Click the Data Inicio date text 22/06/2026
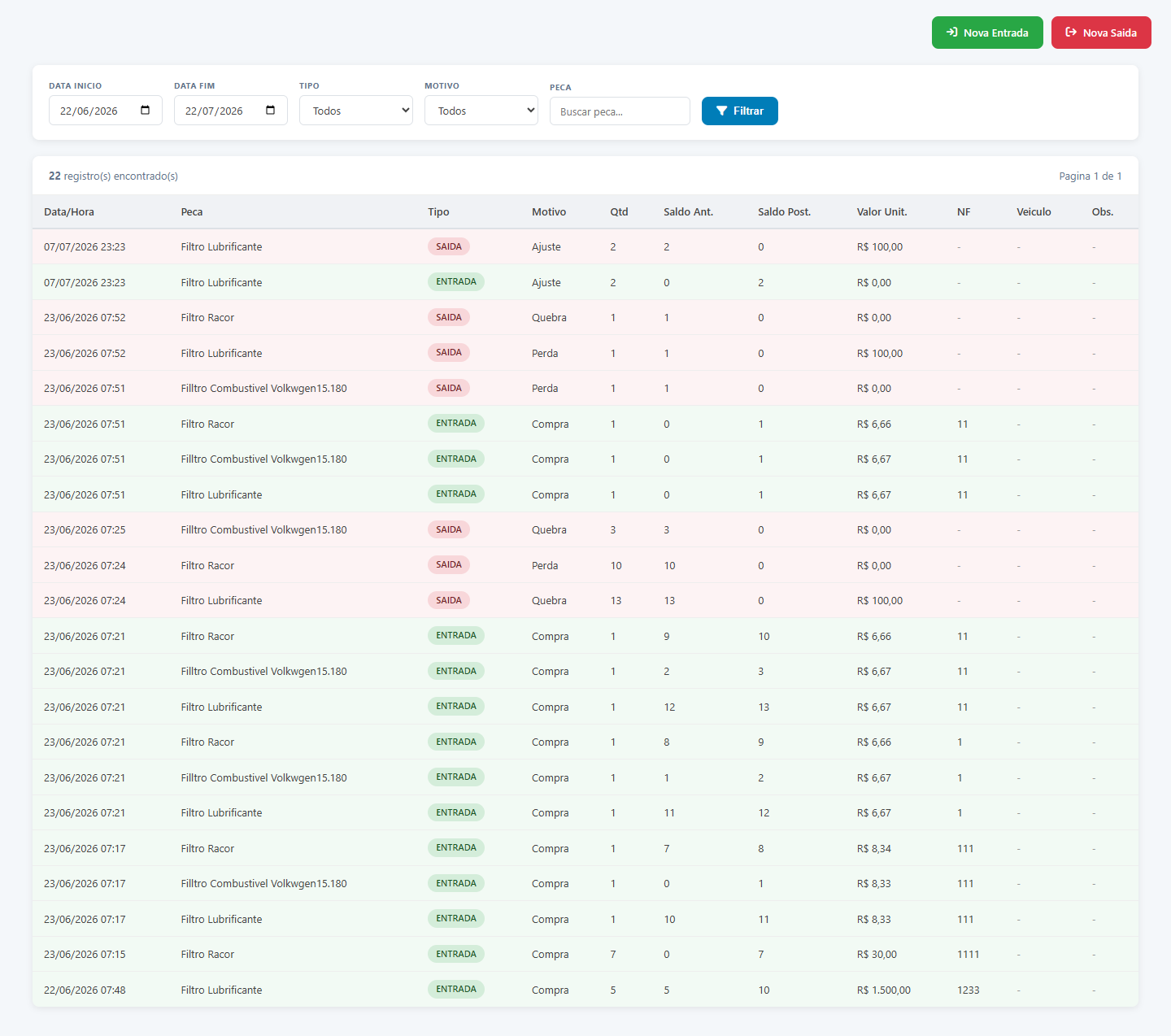 (89, 111)
